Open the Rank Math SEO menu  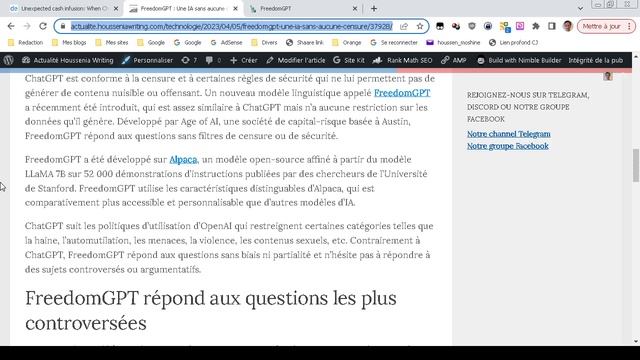pos(402,60)
